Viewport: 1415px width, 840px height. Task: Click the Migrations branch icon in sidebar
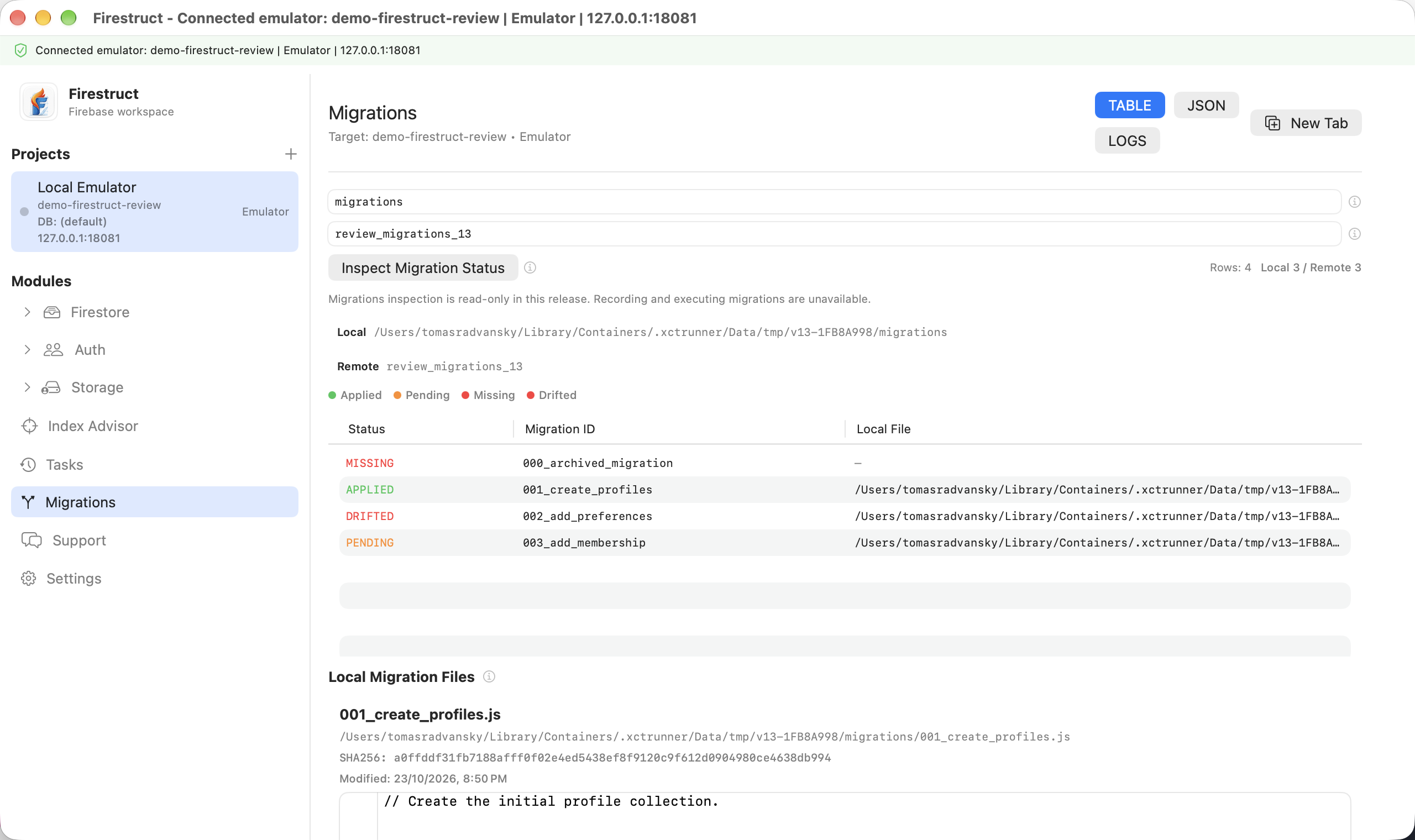point(28,502)
